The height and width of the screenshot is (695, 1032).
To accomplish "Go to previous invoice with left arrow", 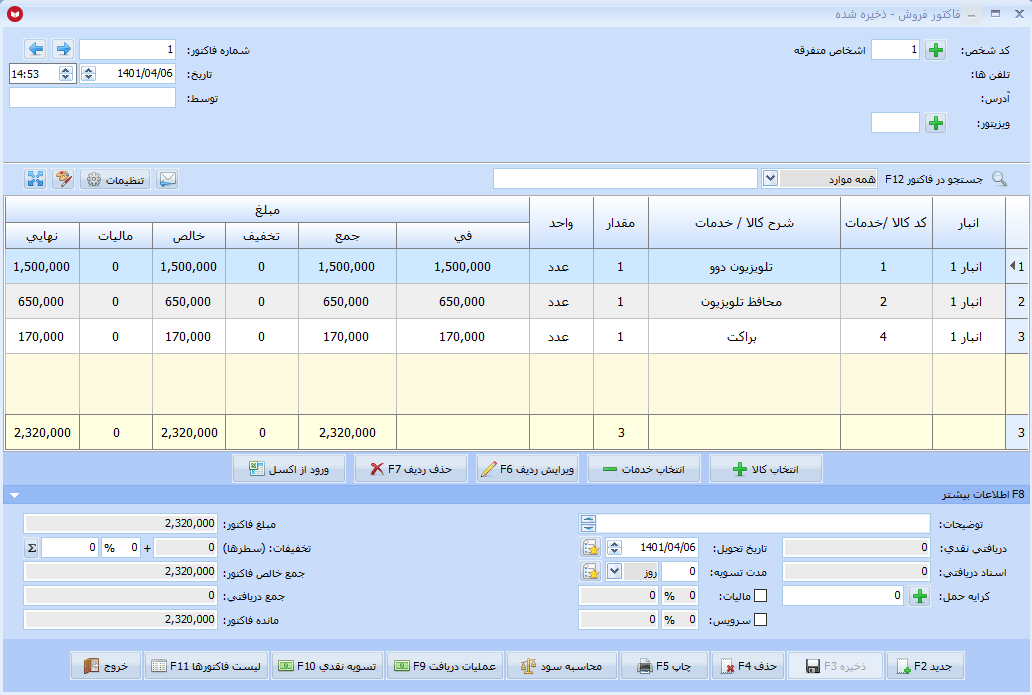I will 36,49.
